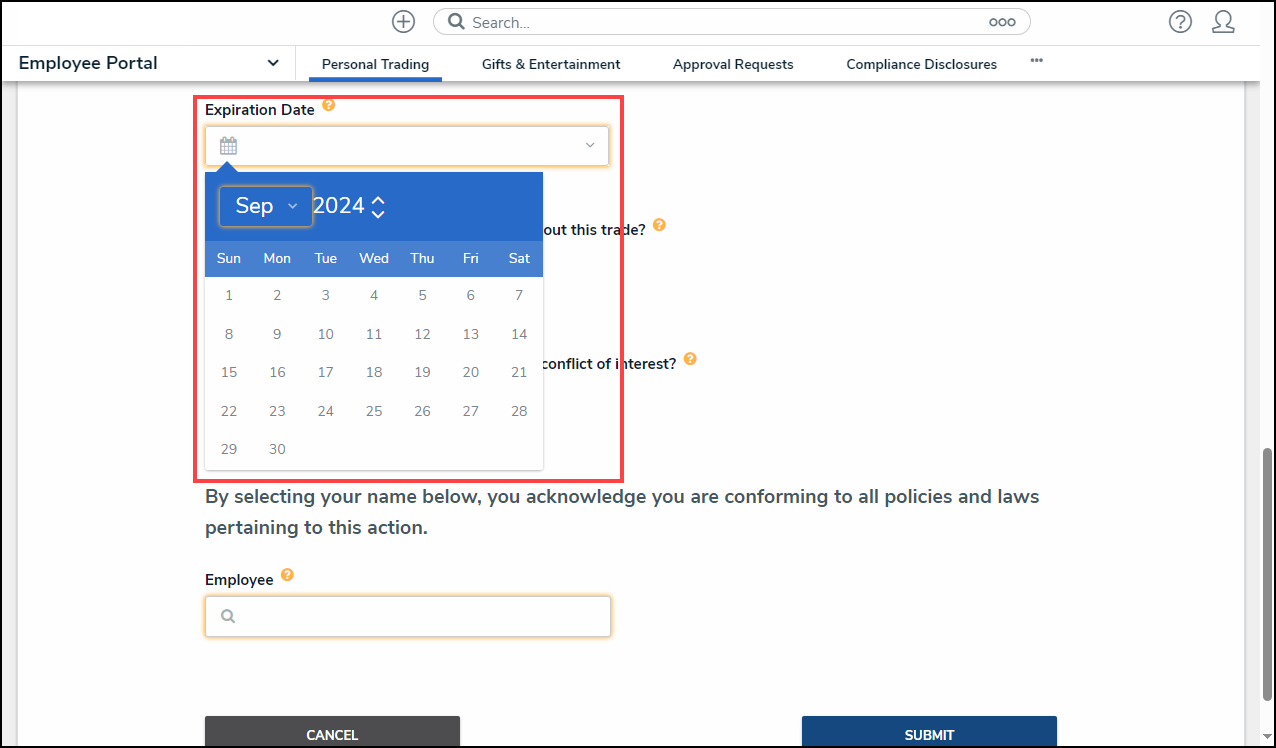Click the Search box at the top

[x=720, y=22]
